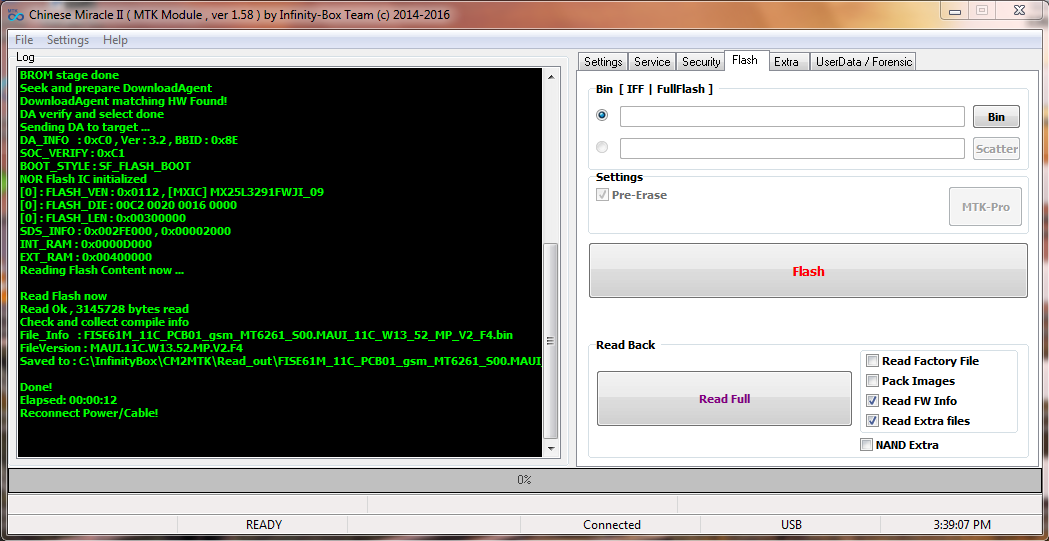This screenshot has width=1049, height=541.
Task: Switch to the Security tab
Action: (x=701, y=62)
